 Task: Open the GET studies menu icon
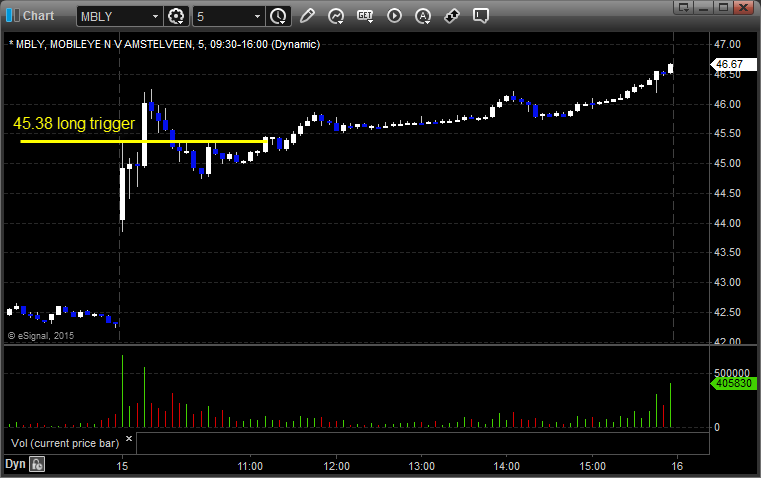(365, 16)
